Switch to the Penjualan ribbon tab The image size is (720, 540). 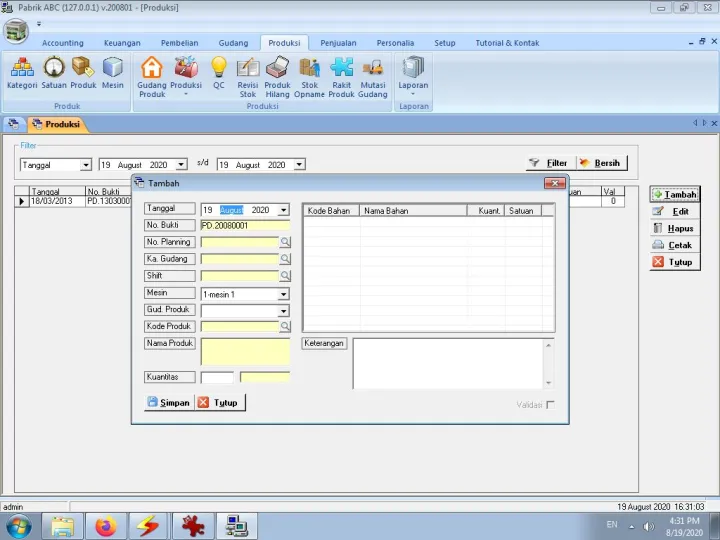pyautogui.click(x=338, y=43)
